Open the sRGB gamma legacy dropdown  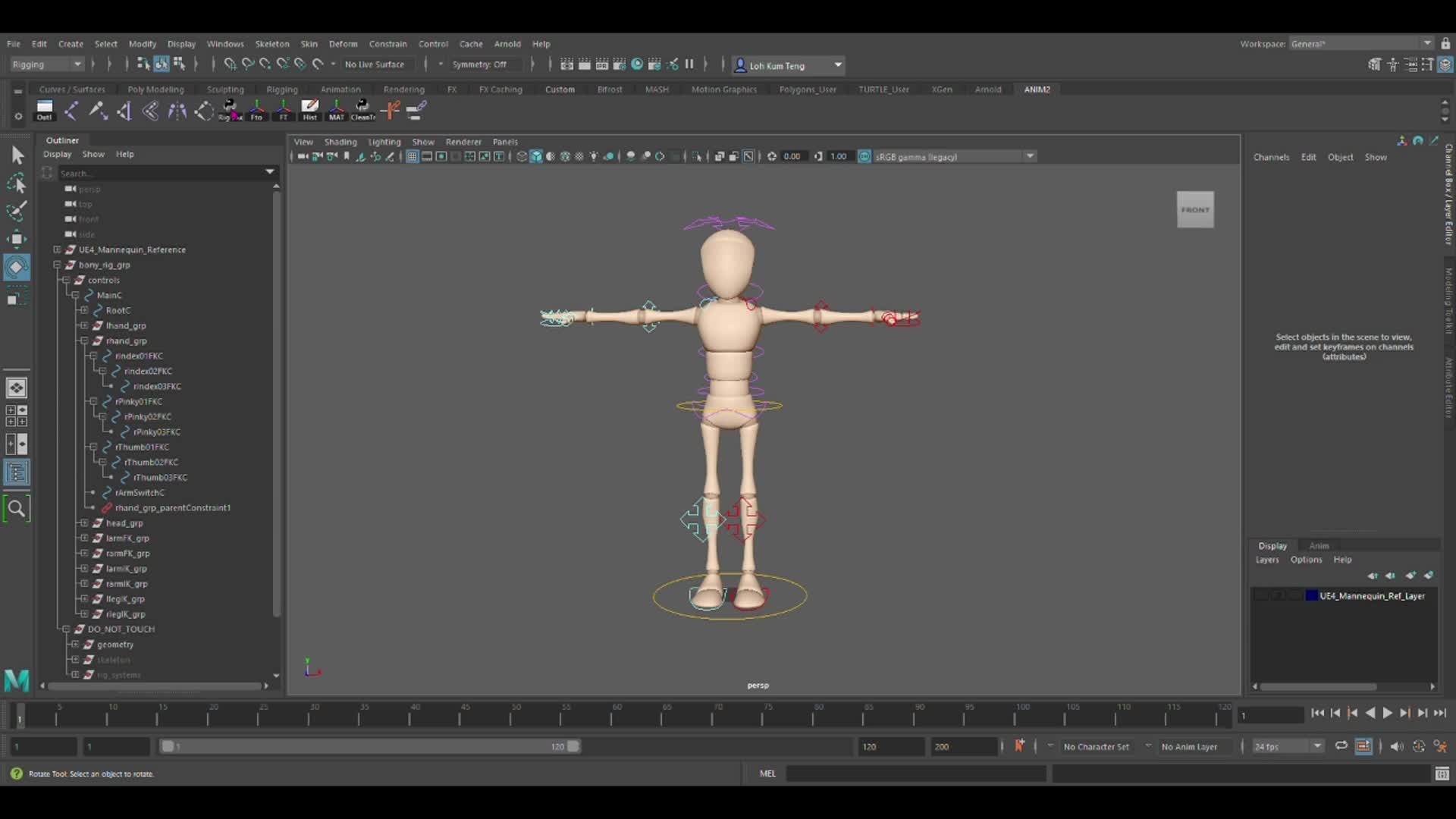(1029, 156)
